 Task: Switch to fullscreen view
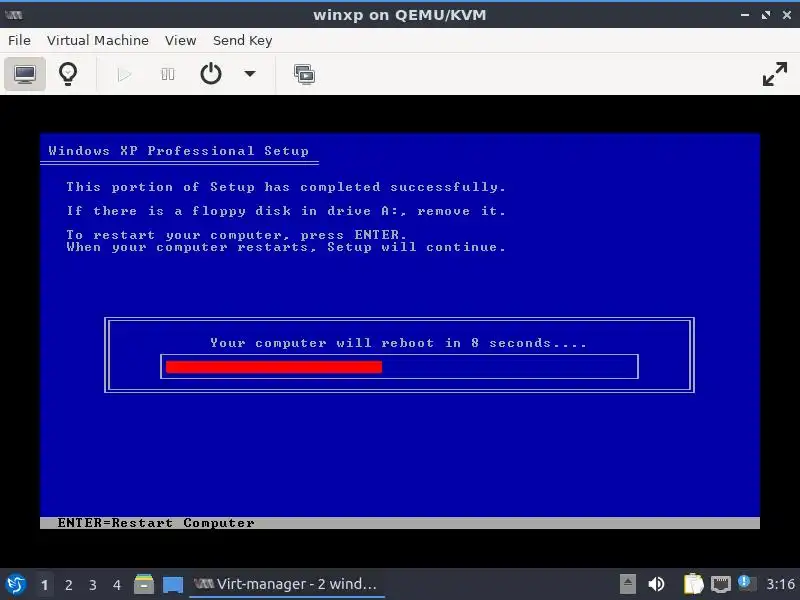774,74
